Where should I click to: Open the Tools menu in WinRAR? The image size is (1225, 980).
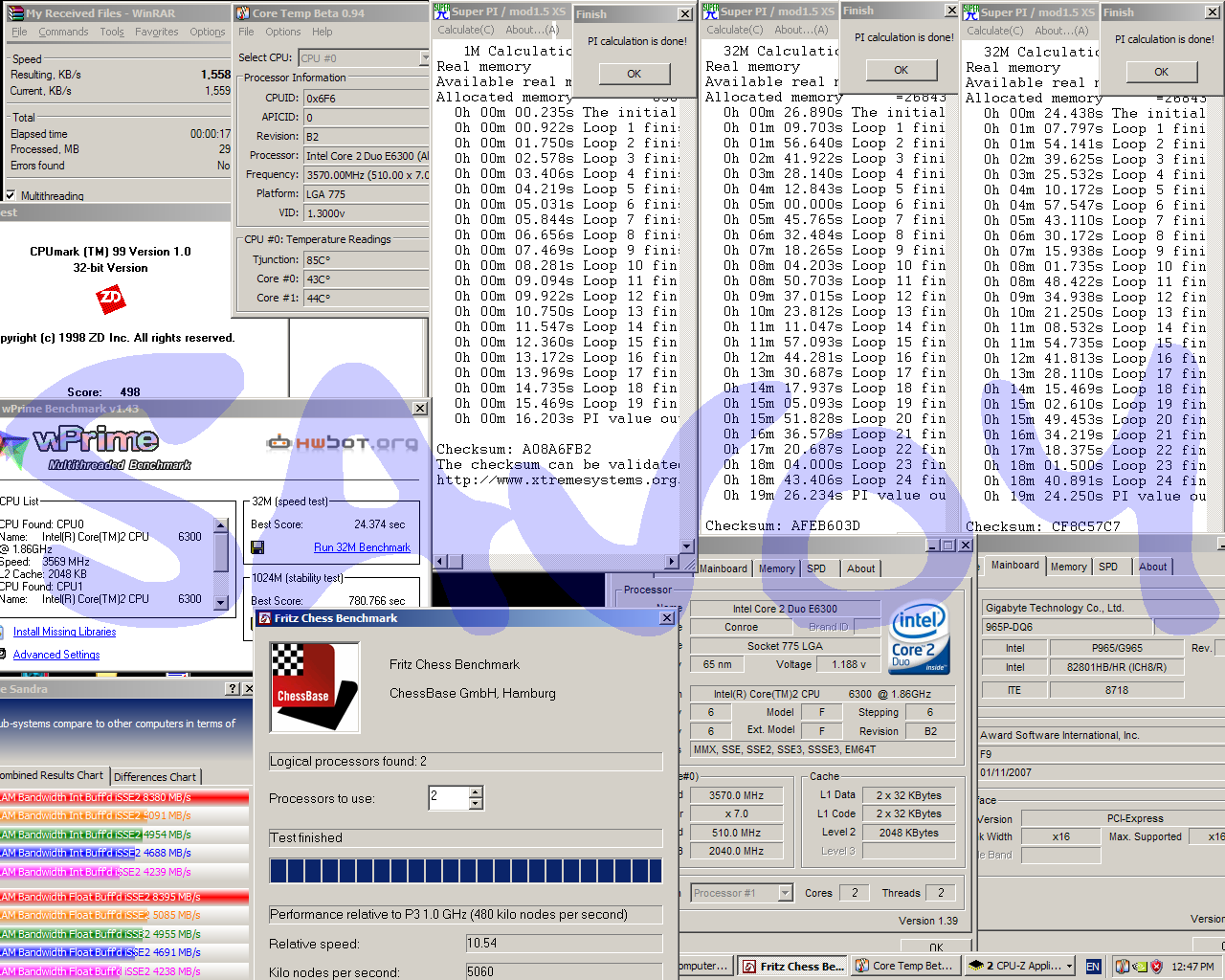tap(112, 32)
